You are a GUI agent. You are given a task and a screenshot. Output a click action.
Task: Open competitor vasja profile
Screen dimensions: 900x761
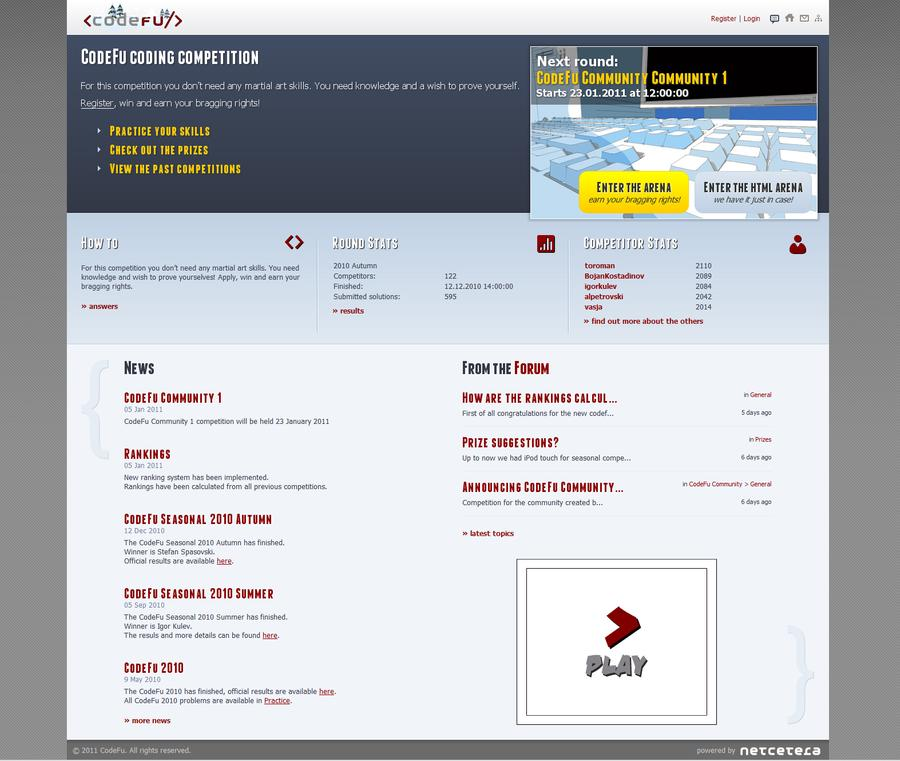click(593, 307)
